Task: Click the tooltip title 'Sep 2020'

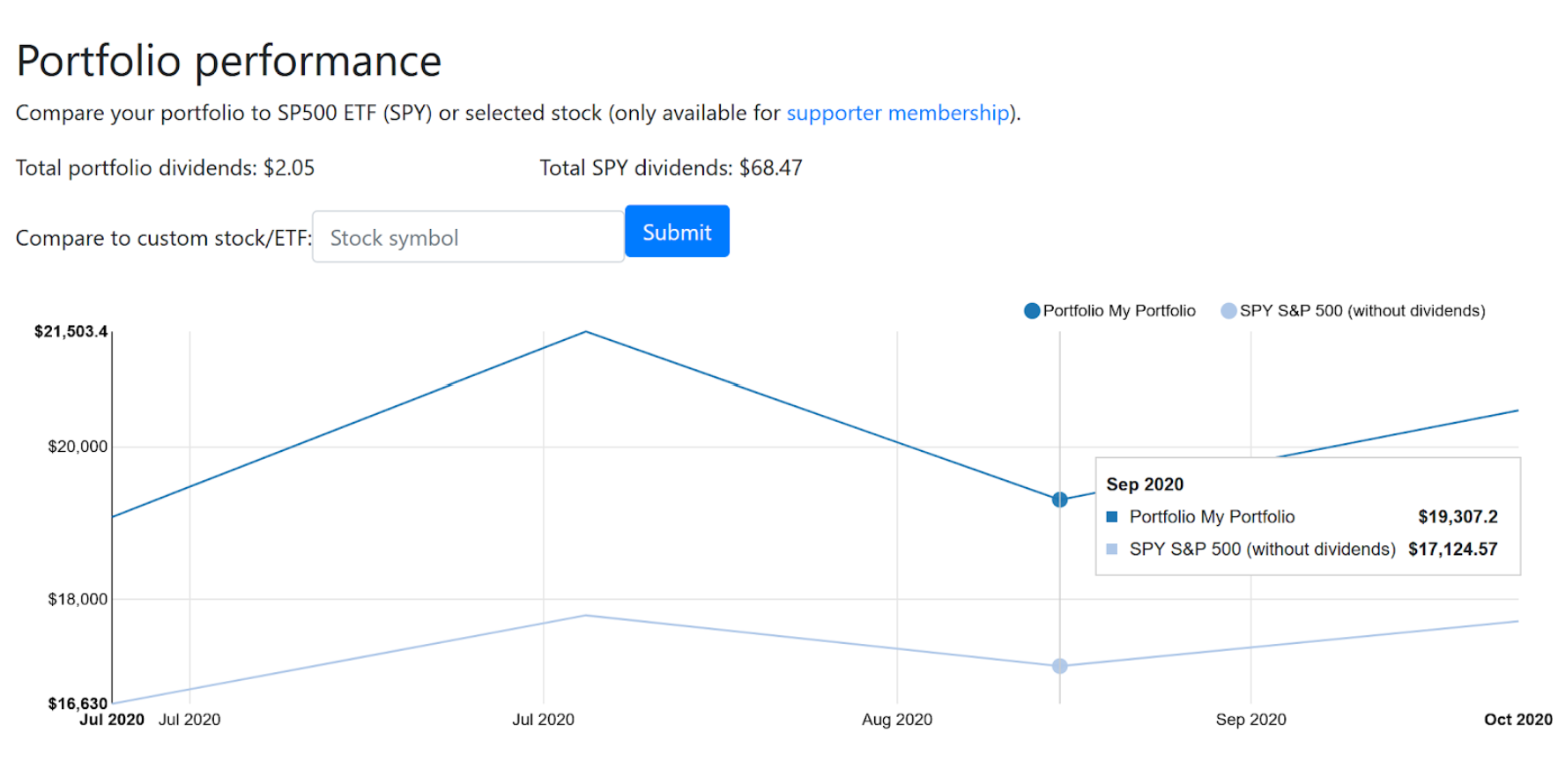Action: point(1145,484)
